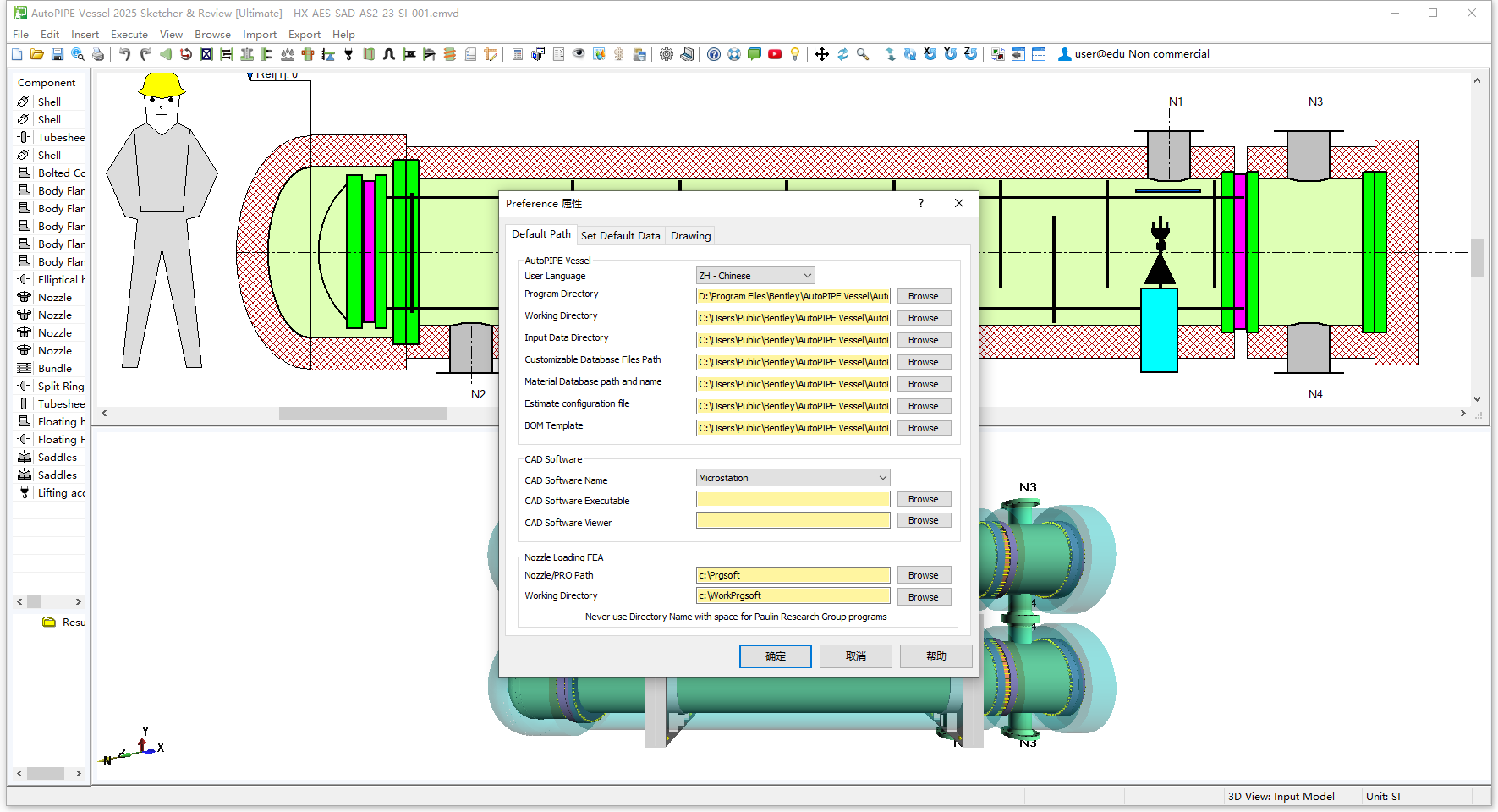Click the rotate about Y axis icon
1498x812 pixels.
(951, 54)
